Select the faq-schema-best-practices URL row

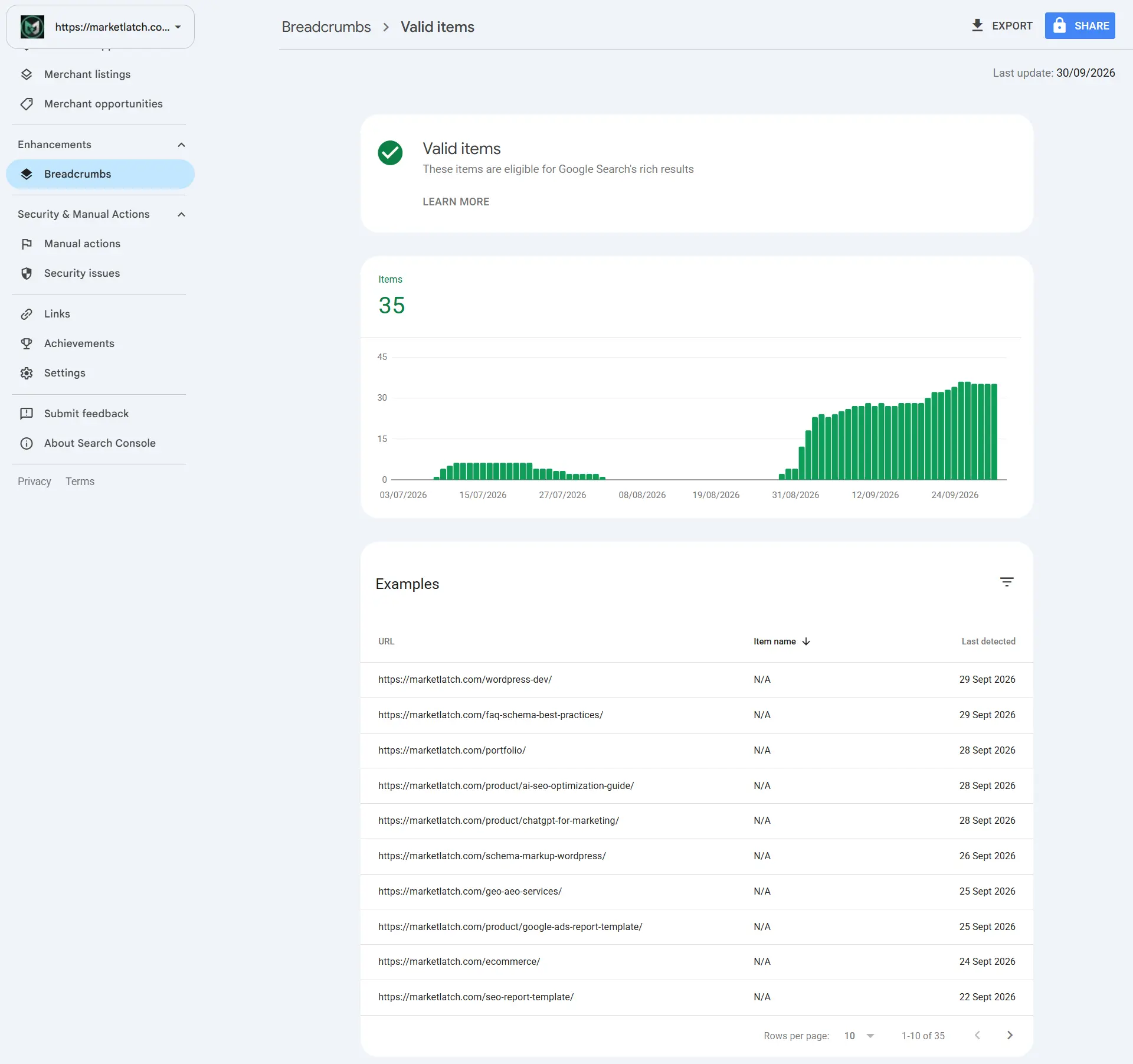point(696,715)
